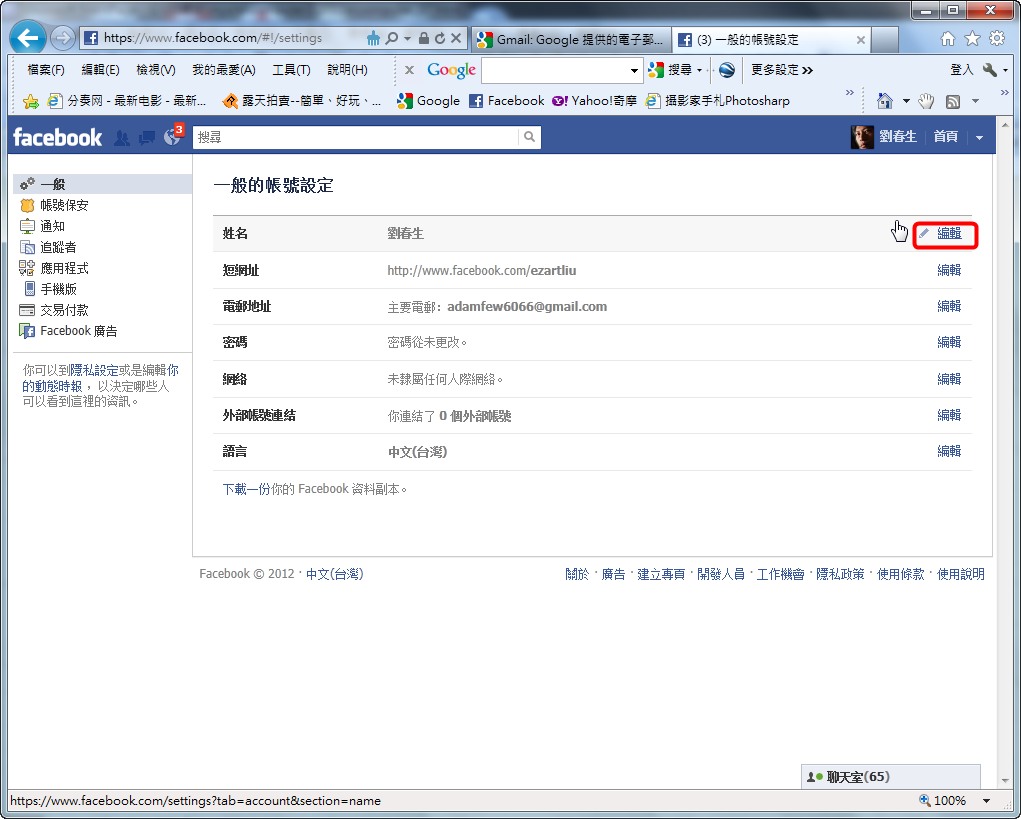This screenshot has height=819, width=1021.
Task: Refresh the page from the address bar
Action: [440, 38]
